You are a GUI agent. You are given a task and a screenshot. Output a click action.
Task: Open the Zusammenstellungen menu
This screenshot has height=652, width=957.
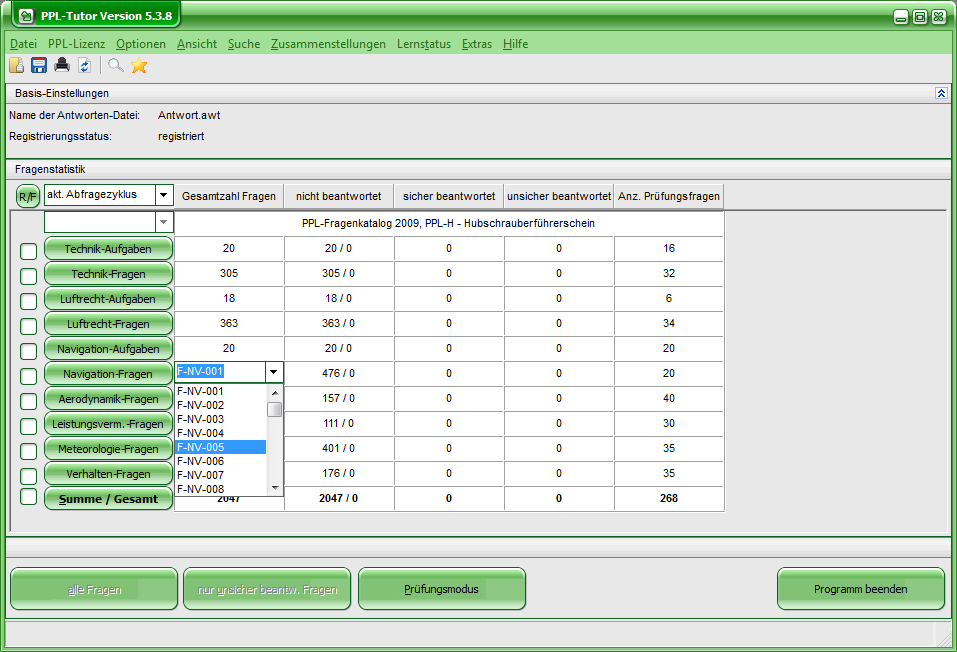(x=328, y=44)
